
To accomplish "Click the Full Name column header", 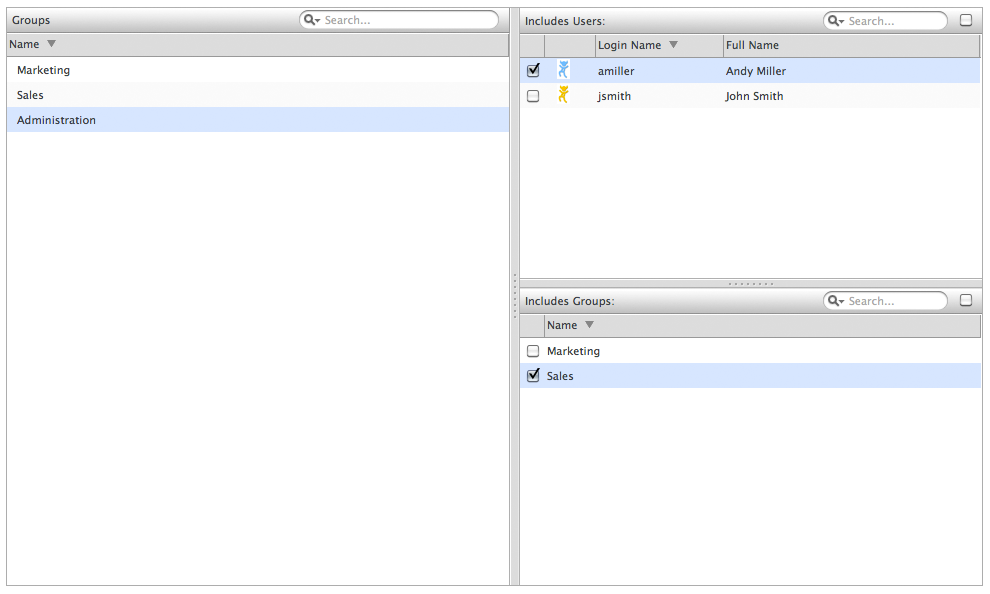I will click(x=752, y=45).
